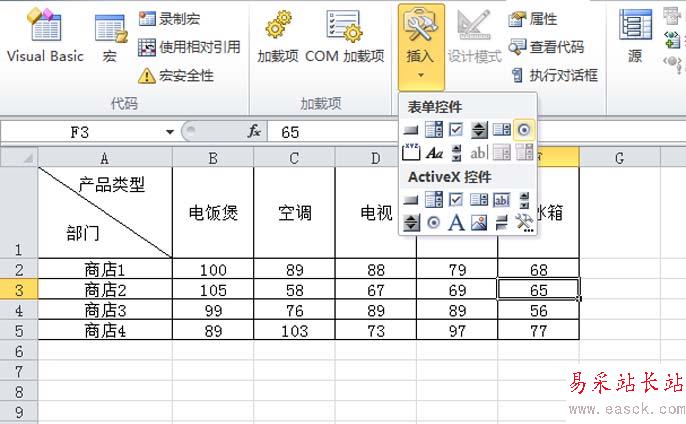This screenshot has height=424, width=686.
Task: Open More Controls tools icon
Action: pos(524,223)
